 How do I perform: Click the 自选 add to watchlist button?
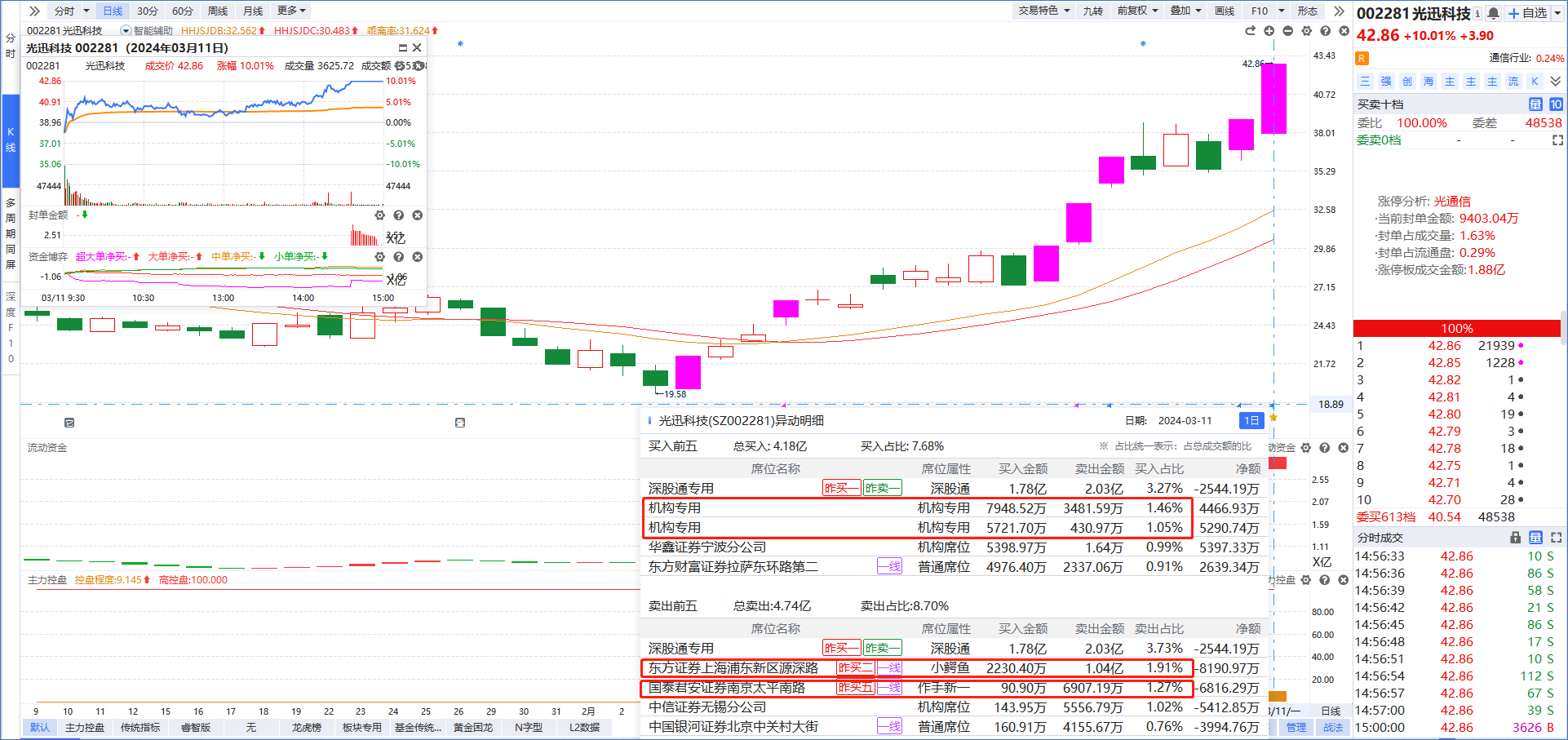(x=1528, y=13)
